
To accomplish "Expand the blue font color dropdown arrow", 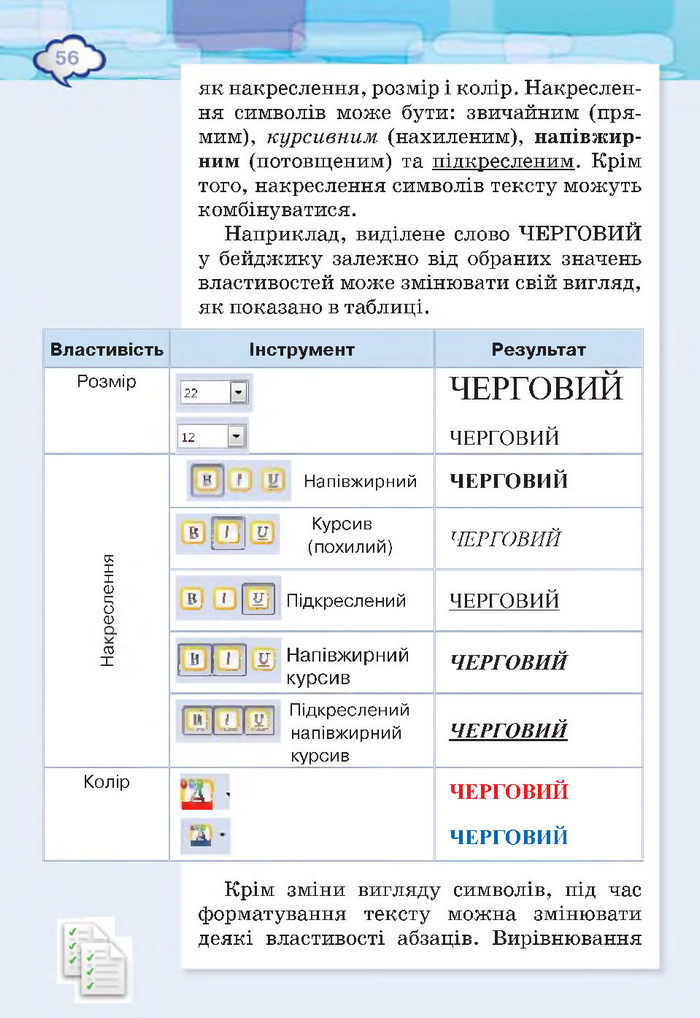I will (x=223, y=833).
